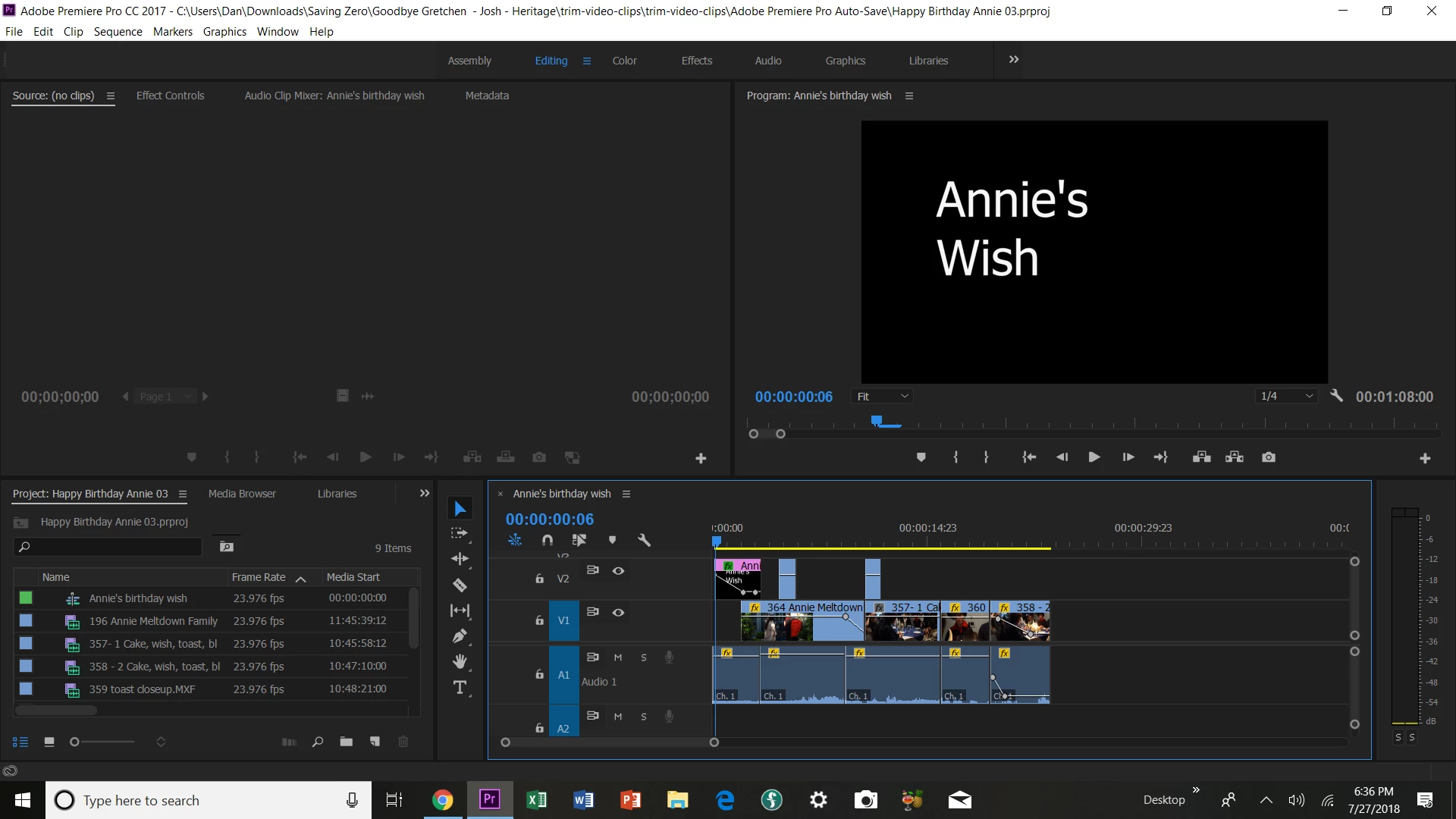Select the Hand tool
Viewport: 1456px width, 819px height.
pyautogui.click(x=460, y=662)
